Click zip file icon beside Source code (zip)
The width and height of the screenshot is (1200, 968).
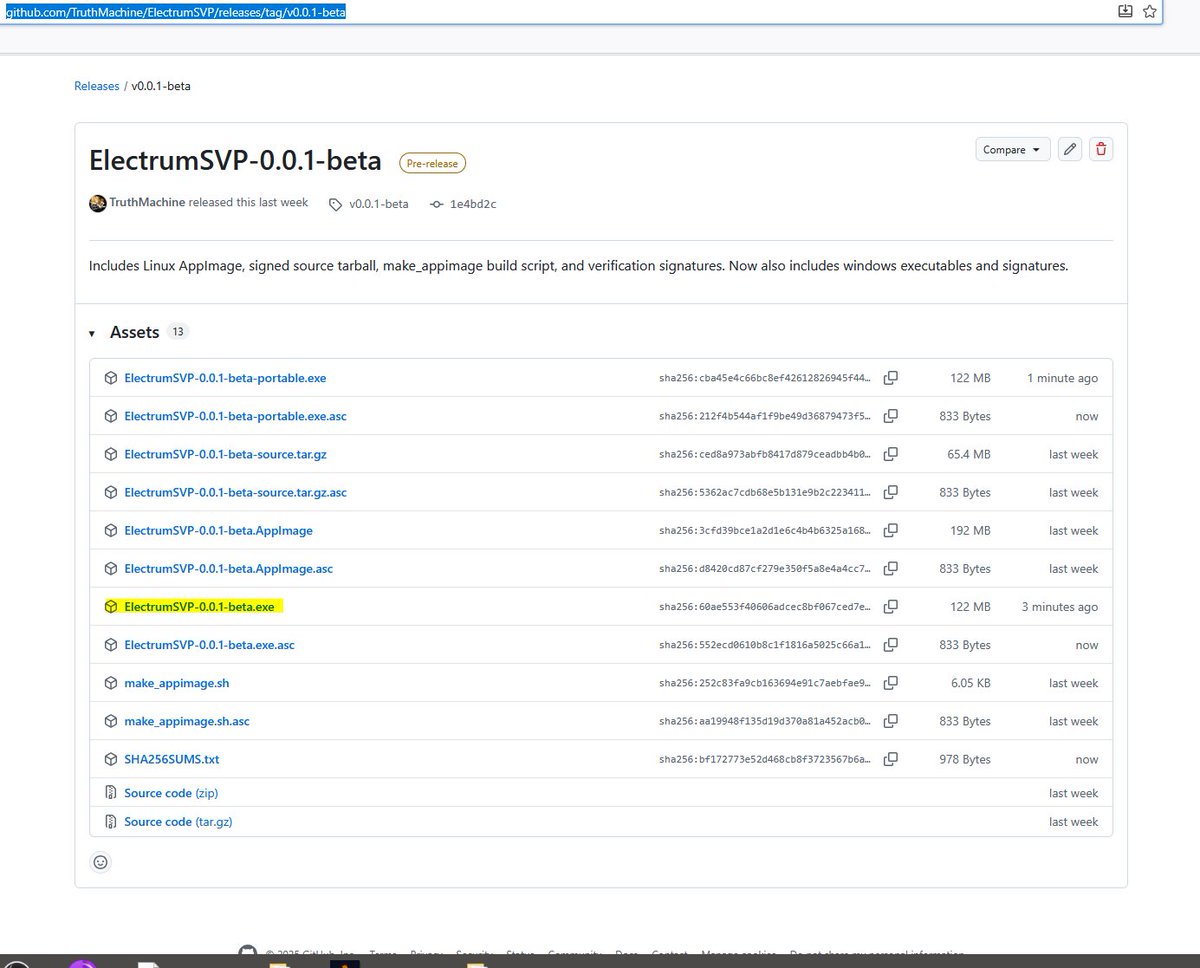pyautogui.click(x=111, y=793)
